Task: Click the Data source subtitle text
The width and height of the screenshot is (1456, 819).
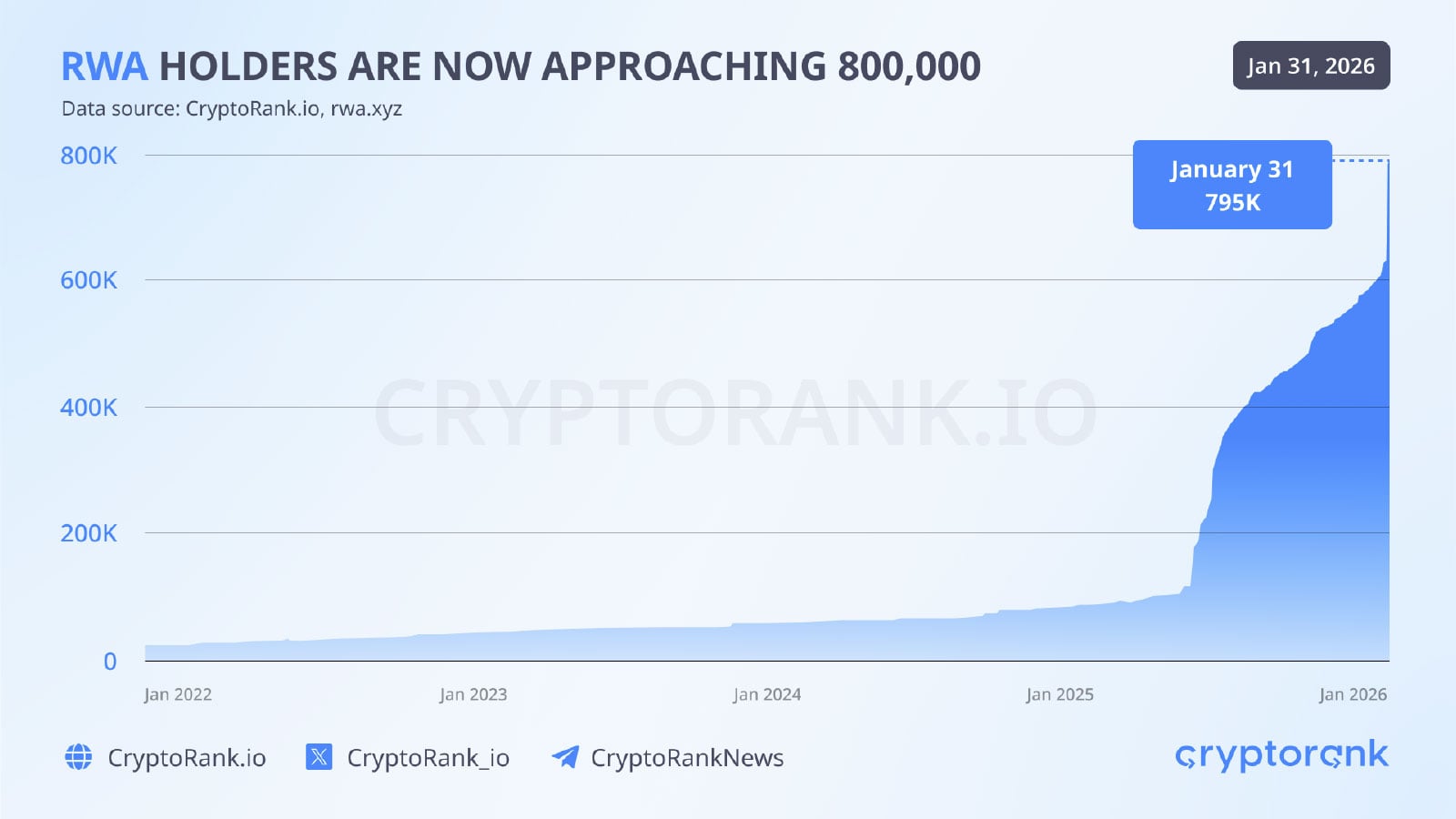Action: point(231,109)
